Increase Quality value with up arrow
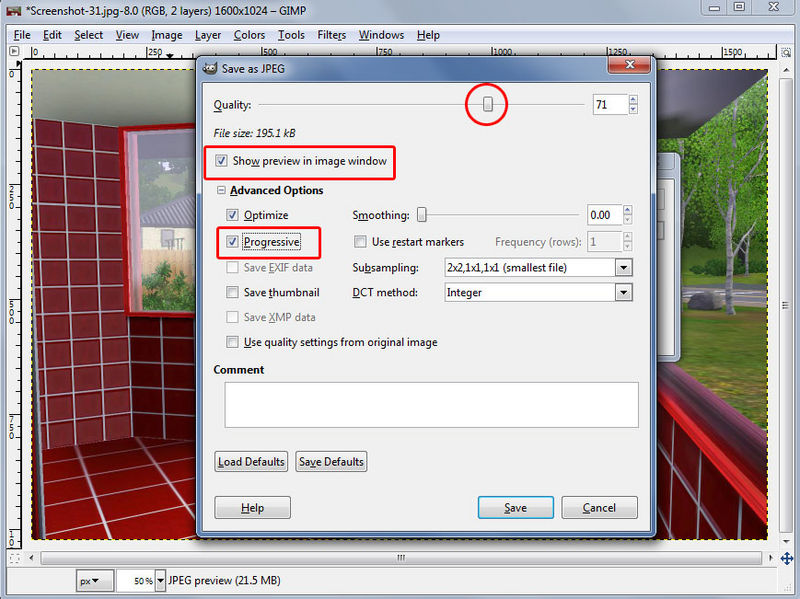 click(x=632, y=99)
